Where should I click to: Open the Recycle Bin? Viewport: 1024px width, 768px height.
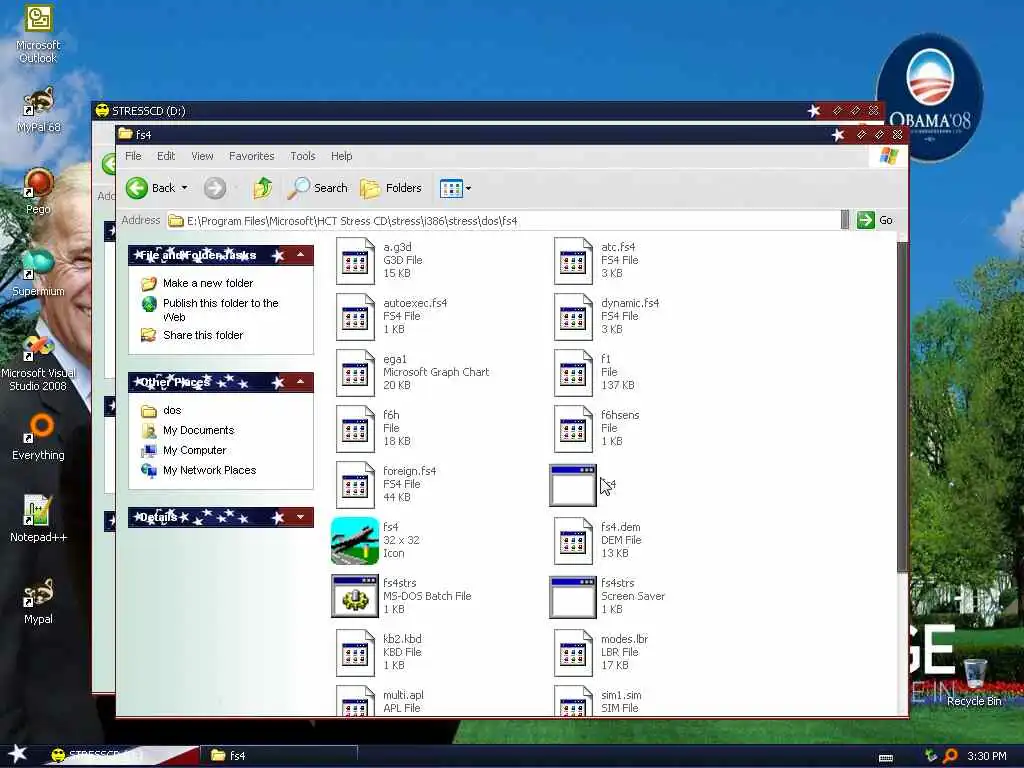point(974,682)
